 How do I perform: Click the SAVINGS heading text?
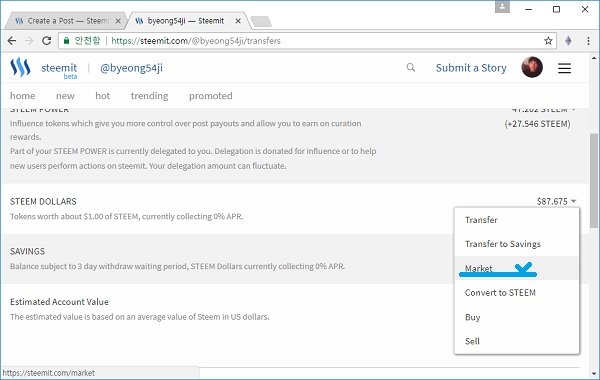(27, 251)
